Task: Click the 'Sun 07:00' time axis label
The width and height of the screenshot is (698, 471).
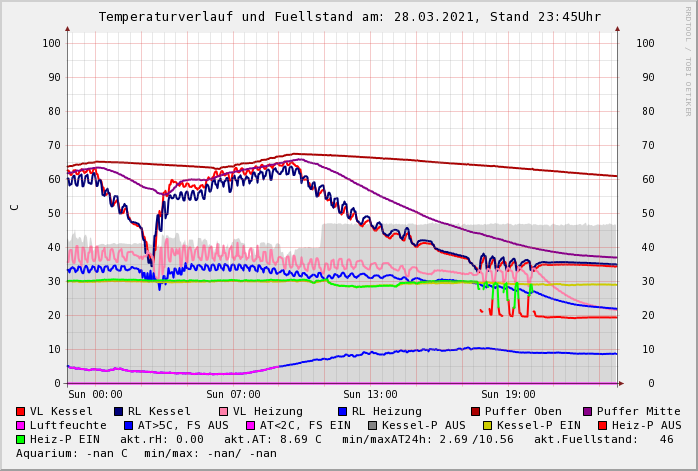Action: [233, 394]
